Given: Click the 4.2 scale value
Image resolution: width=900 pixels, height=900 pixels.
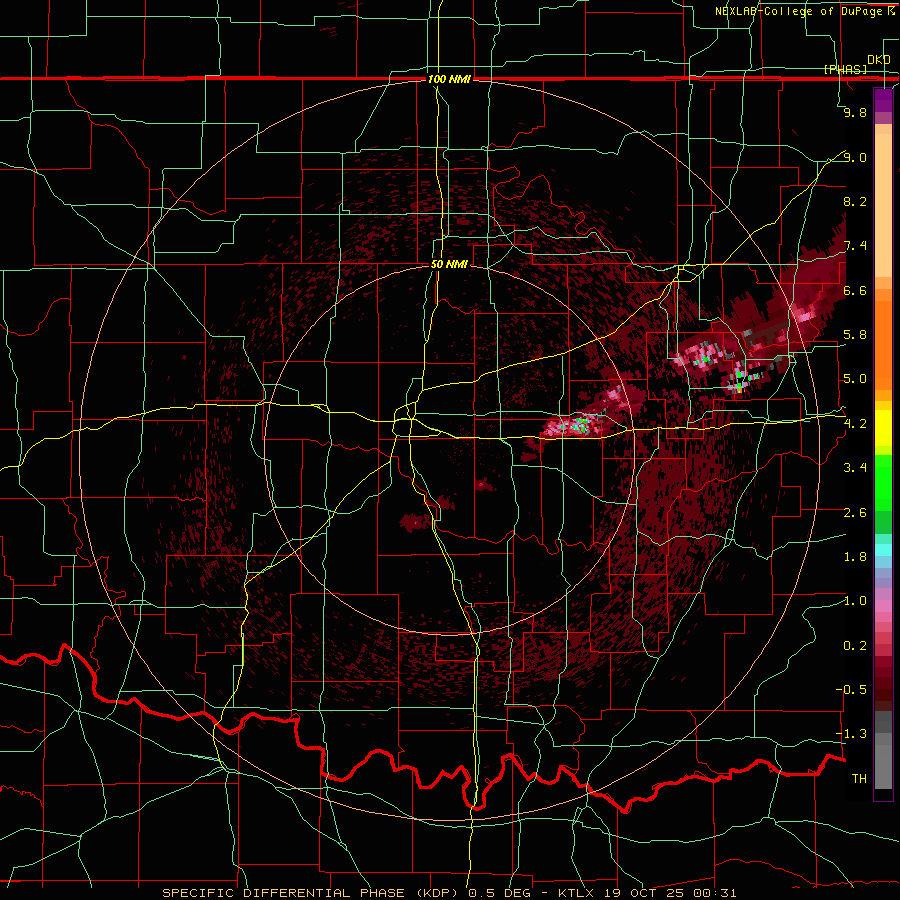Looking at the screenshot, I should click(x=855, y=424).
